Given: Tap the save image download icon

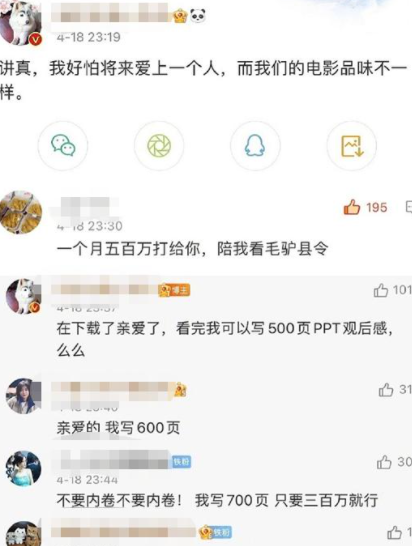Looking at the screenshot, I should pos(351,146).
